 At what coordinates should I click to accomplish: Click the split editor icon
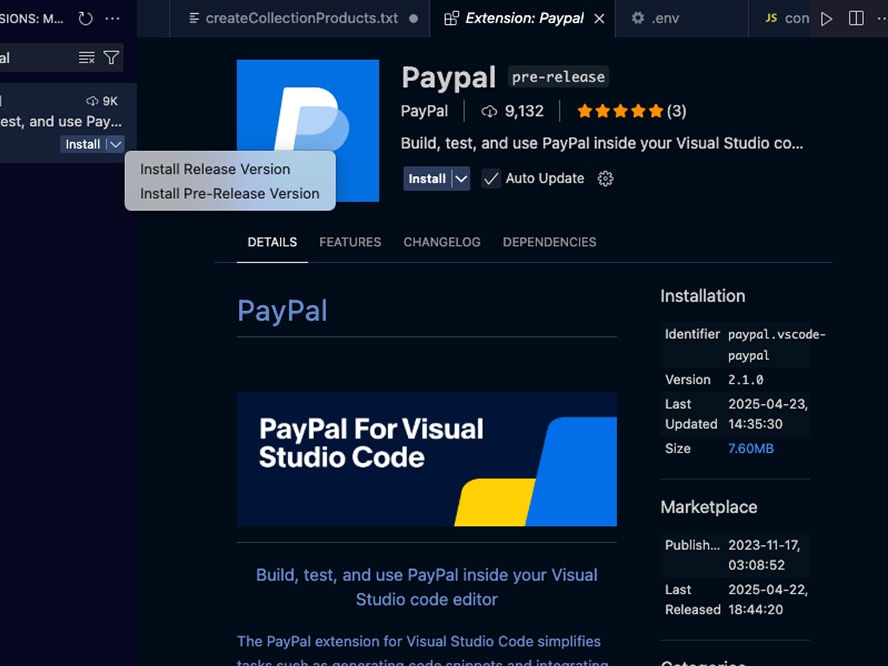click(x=856, y=18)
